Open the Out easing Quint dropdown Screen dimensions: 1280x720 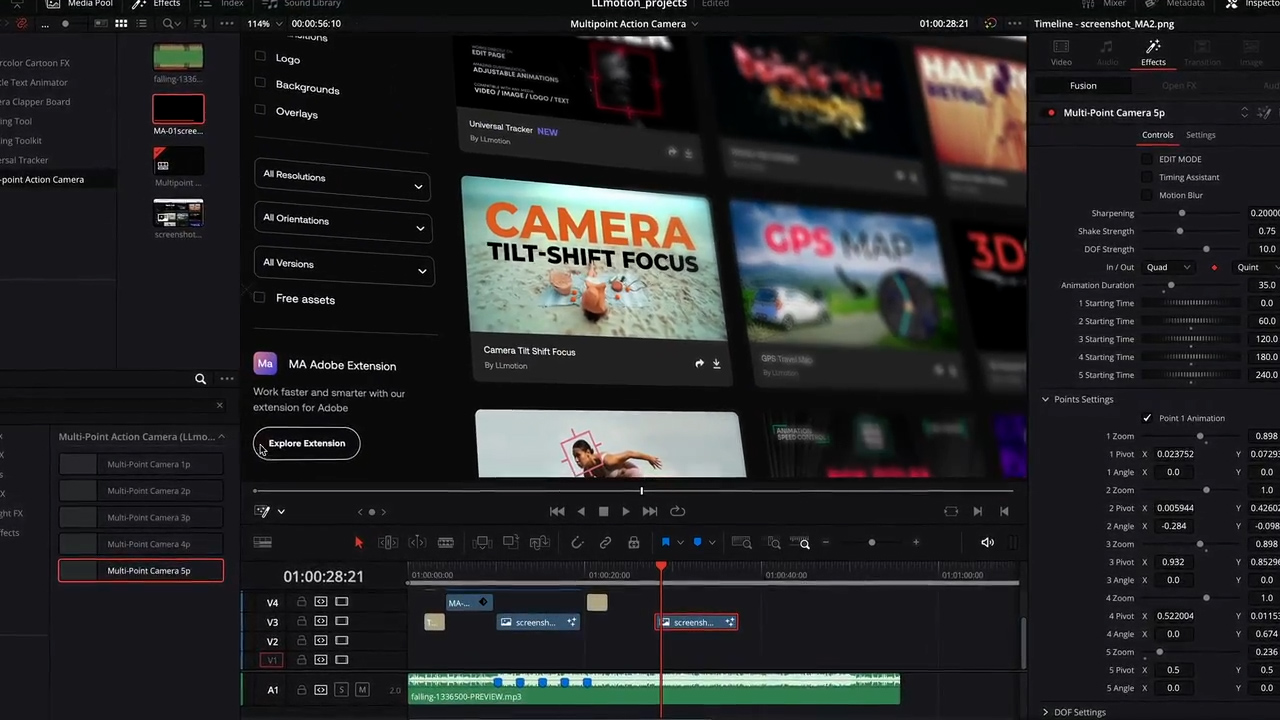click(x=1256, y=267)
